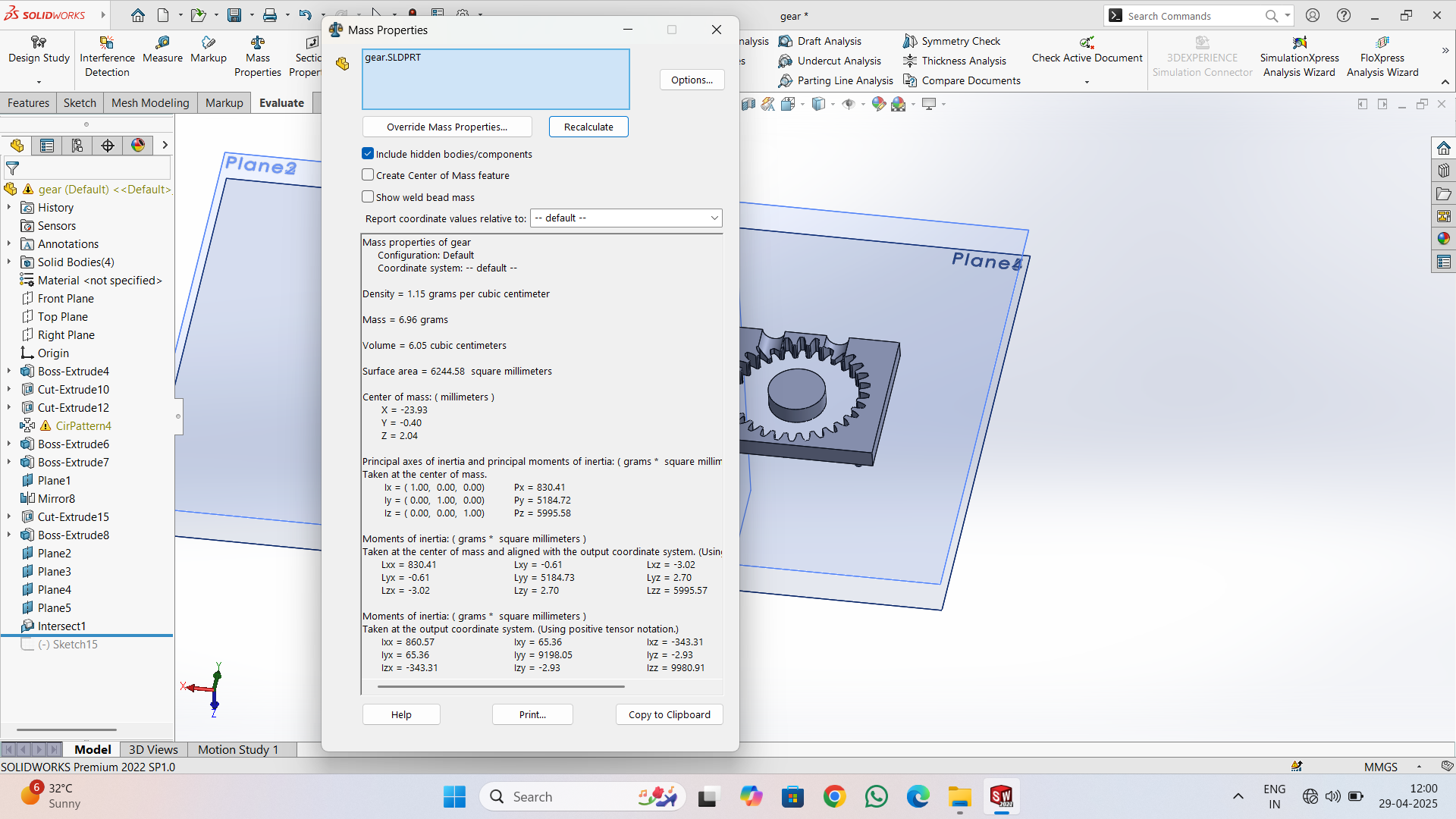Save the document with the Save icon
Image resolution: width=1456 pixels, height=819 pixels.
pyautogui.click(x=234, y=15)
